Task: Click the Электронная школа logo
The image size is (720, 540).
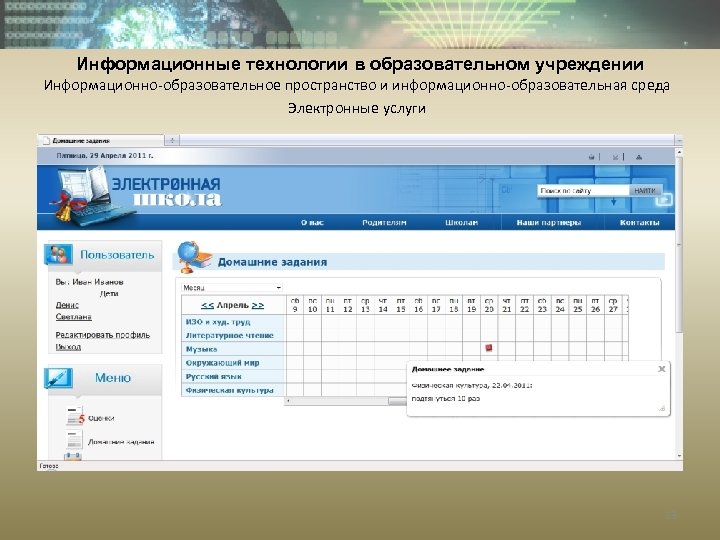Action: pos(138,197)
